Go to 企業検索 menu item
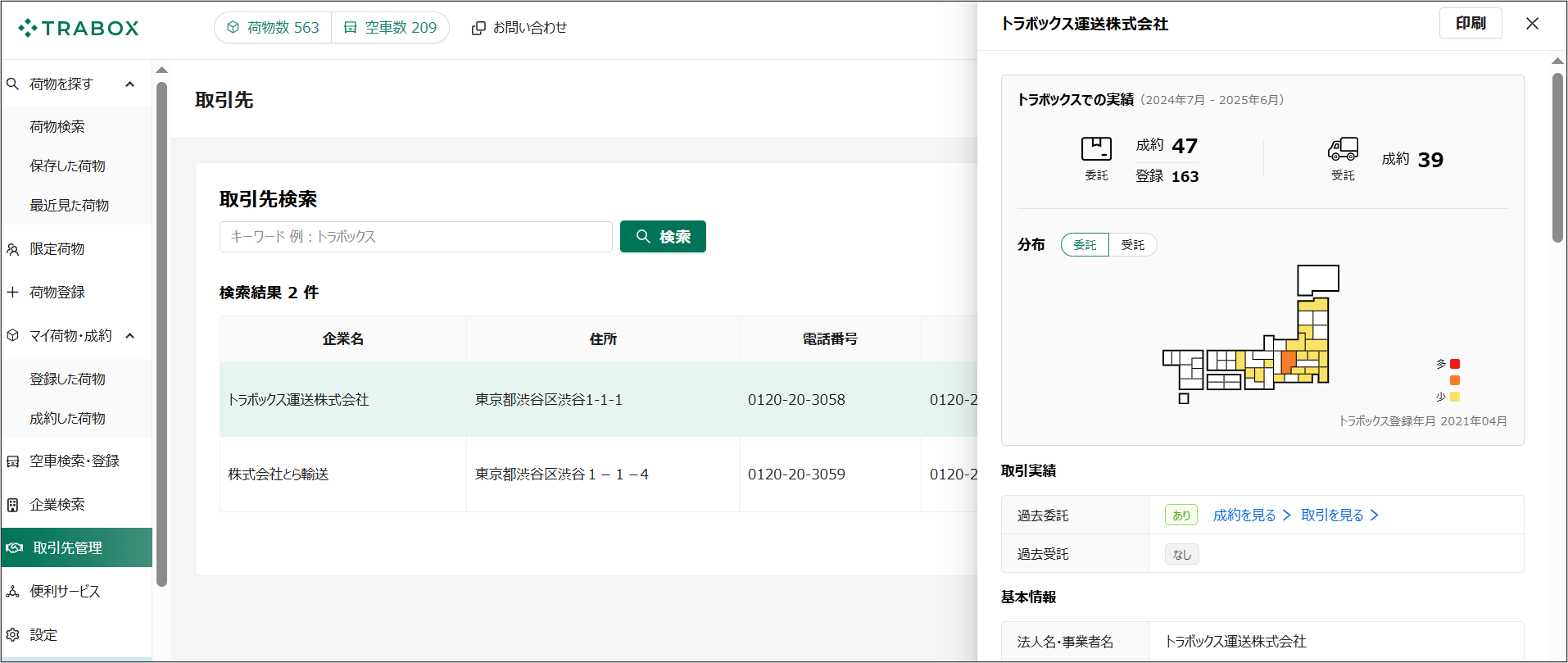1568x663 pixels. click(x=77, y=505)
